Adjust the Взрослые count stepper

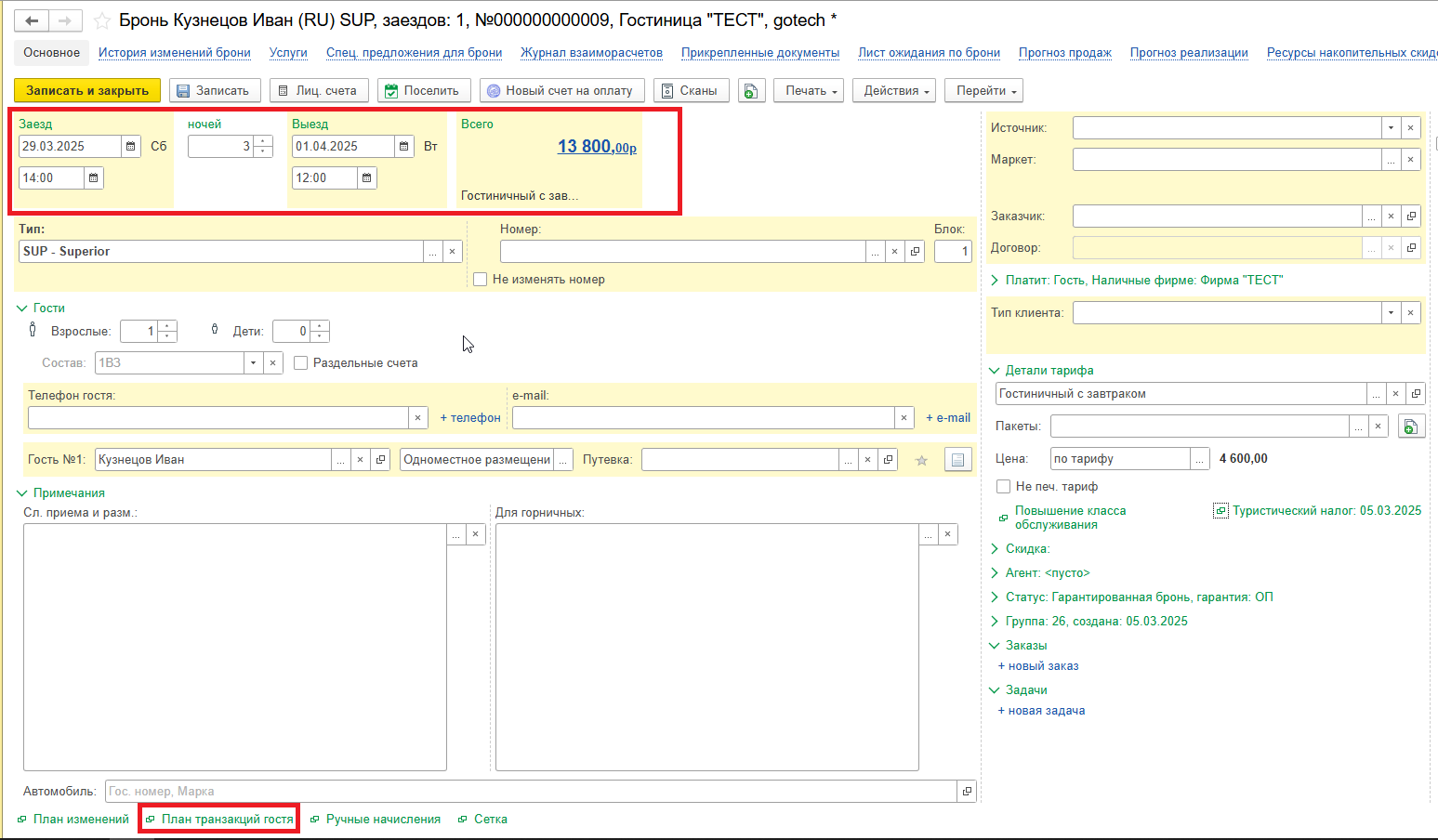167,331
